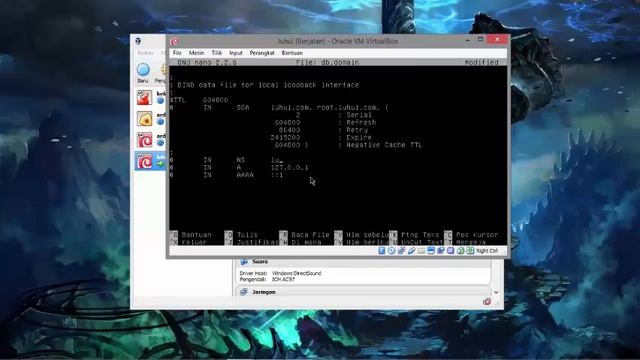Click the Suara section header in the Manager
This screenshot has width=640, height=360.
click(x=260, y=261)
